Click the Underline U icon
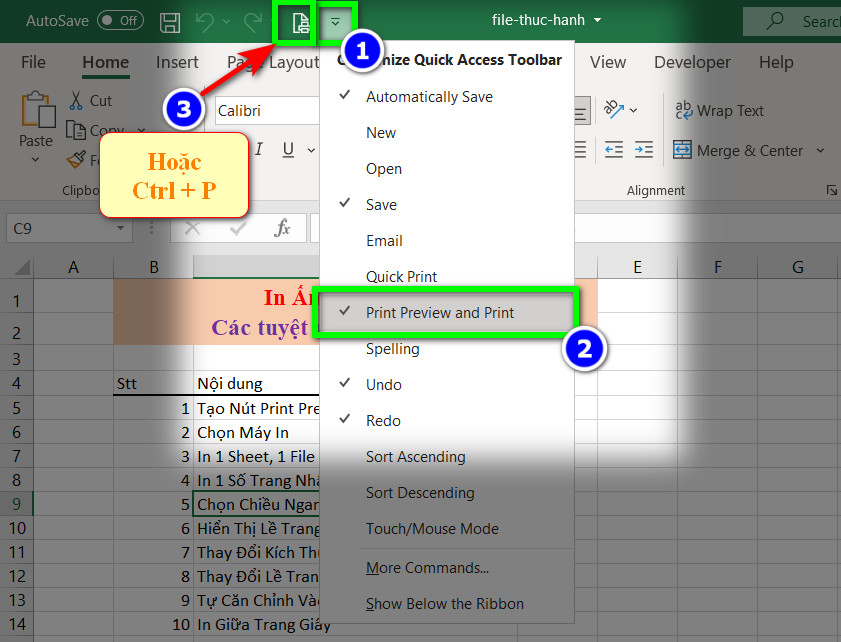The image size is (841, 642). (x=288, y=150)
